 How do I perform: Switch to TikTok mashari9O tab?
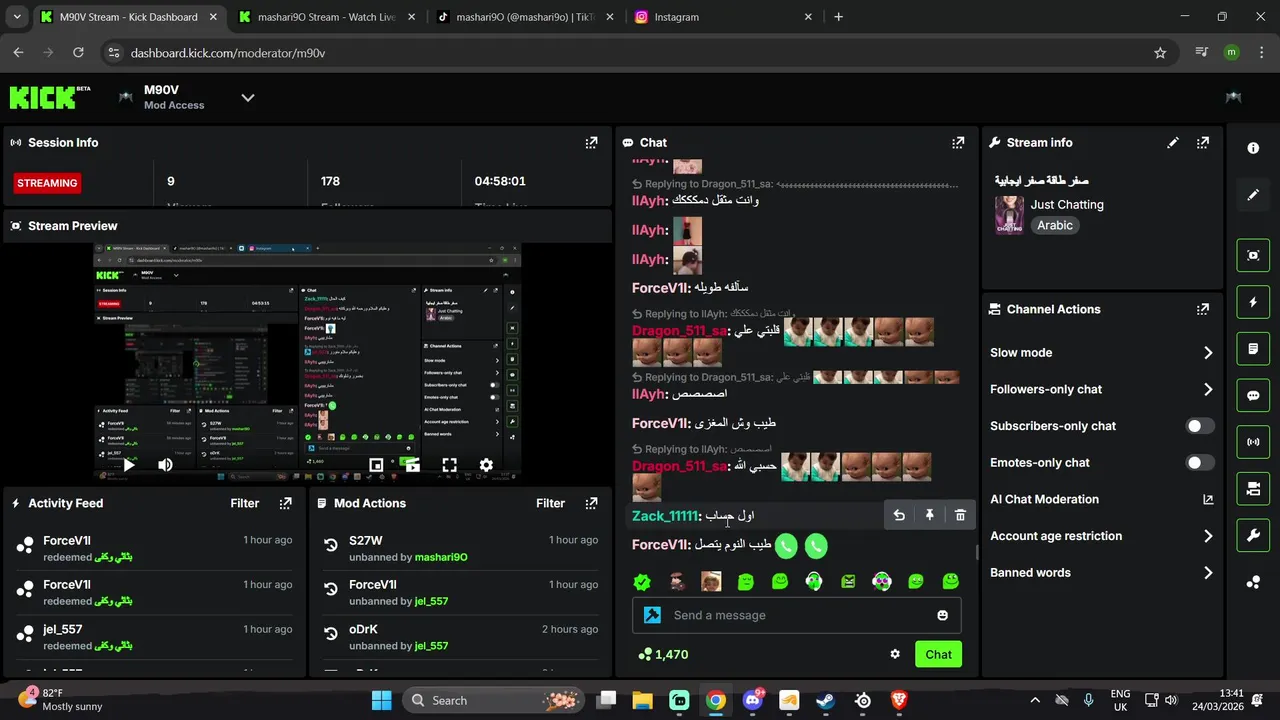point(524,17)
